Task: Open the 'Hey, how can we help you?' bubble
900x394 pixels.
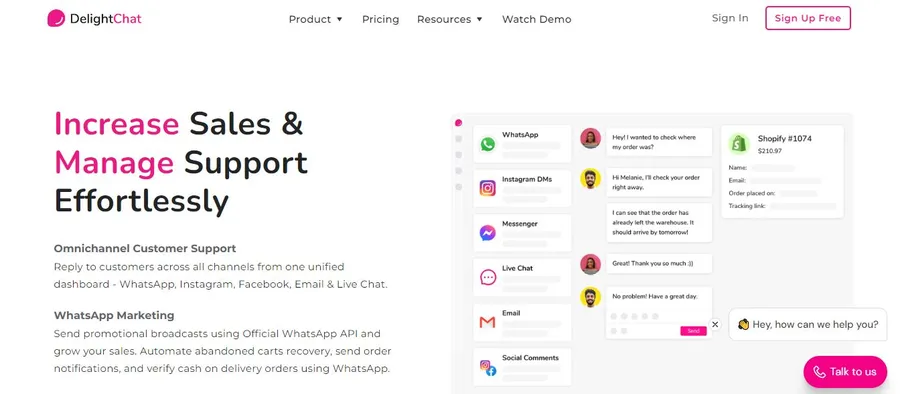Action: pos(808,325)
